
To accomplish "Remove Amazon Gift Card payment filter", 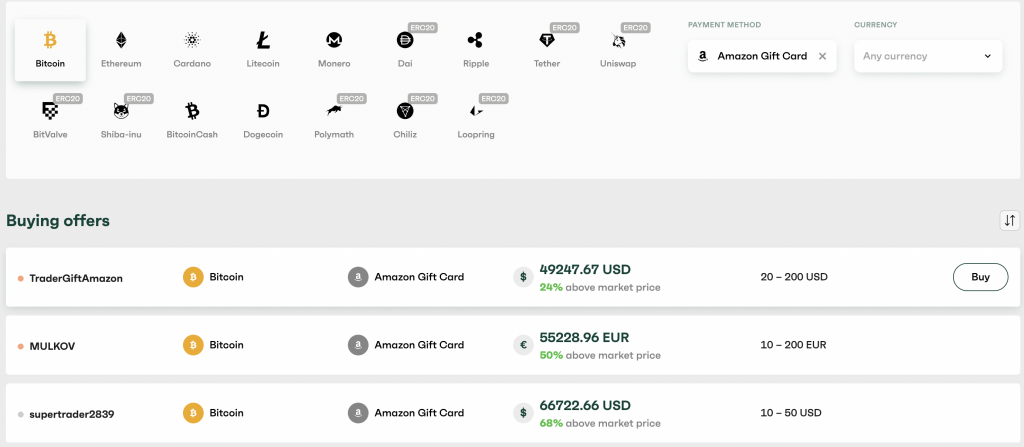I will [822, 56].
